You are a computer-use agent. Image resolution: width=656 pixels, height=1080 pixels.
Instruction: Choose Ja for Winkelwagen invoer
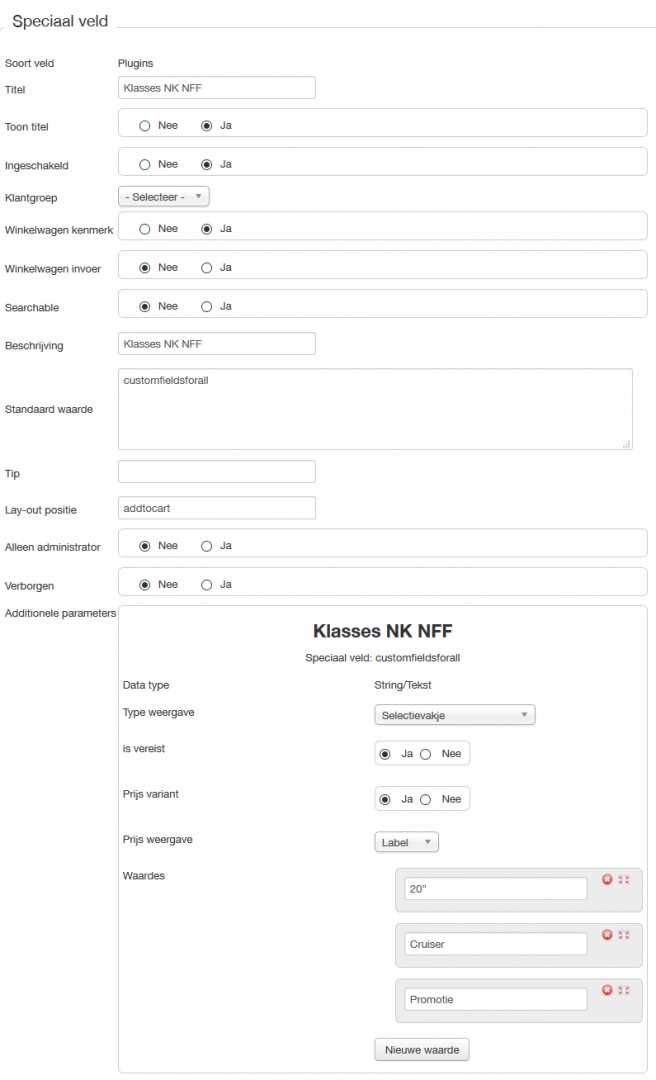pyautogui.click(x=207, y=267)
